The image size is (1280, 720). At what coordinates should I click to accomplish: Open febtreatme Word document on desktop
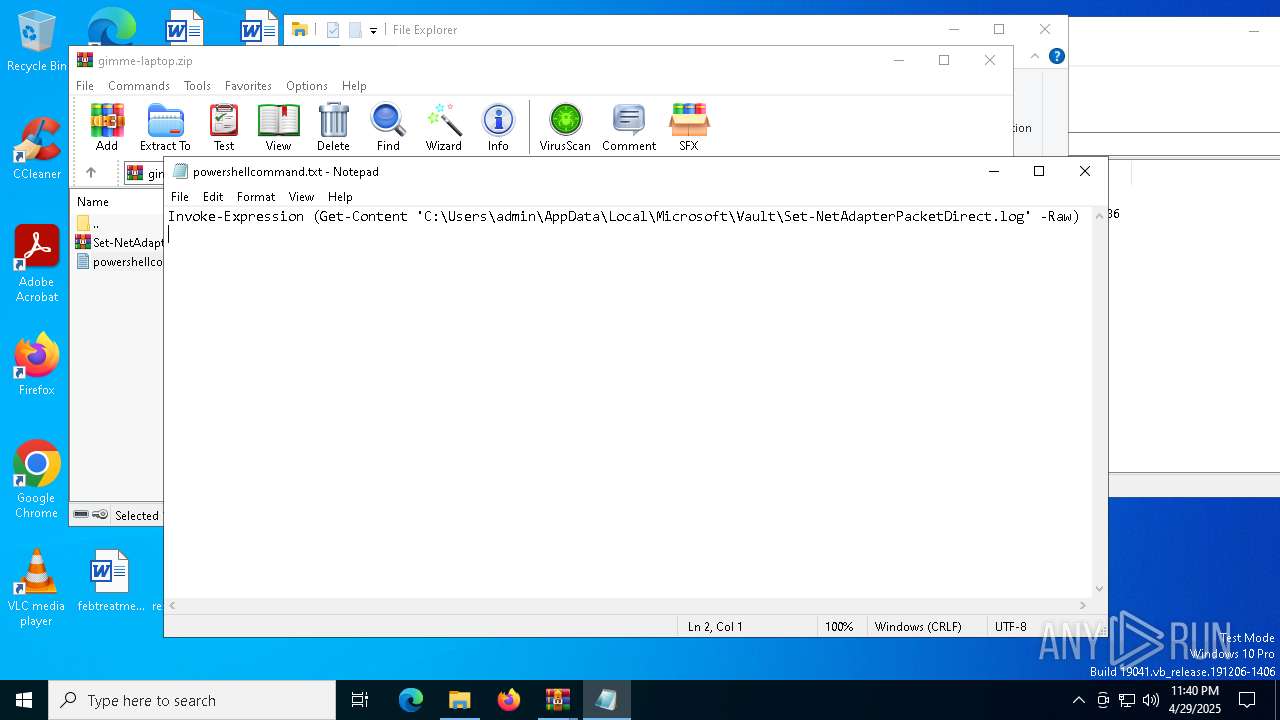[x=109, y=580]
